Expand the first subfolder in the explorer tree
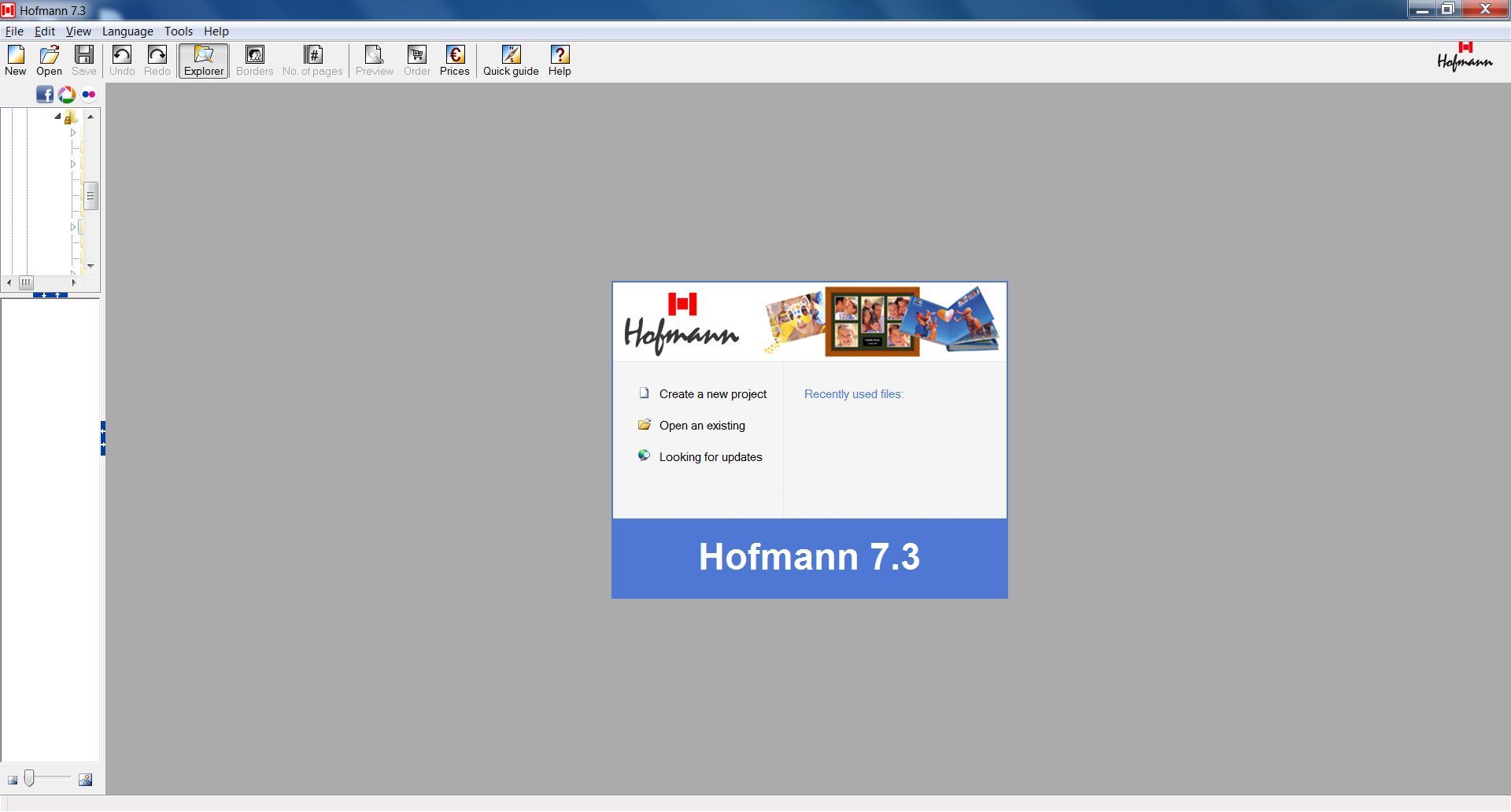 point(72,132)
